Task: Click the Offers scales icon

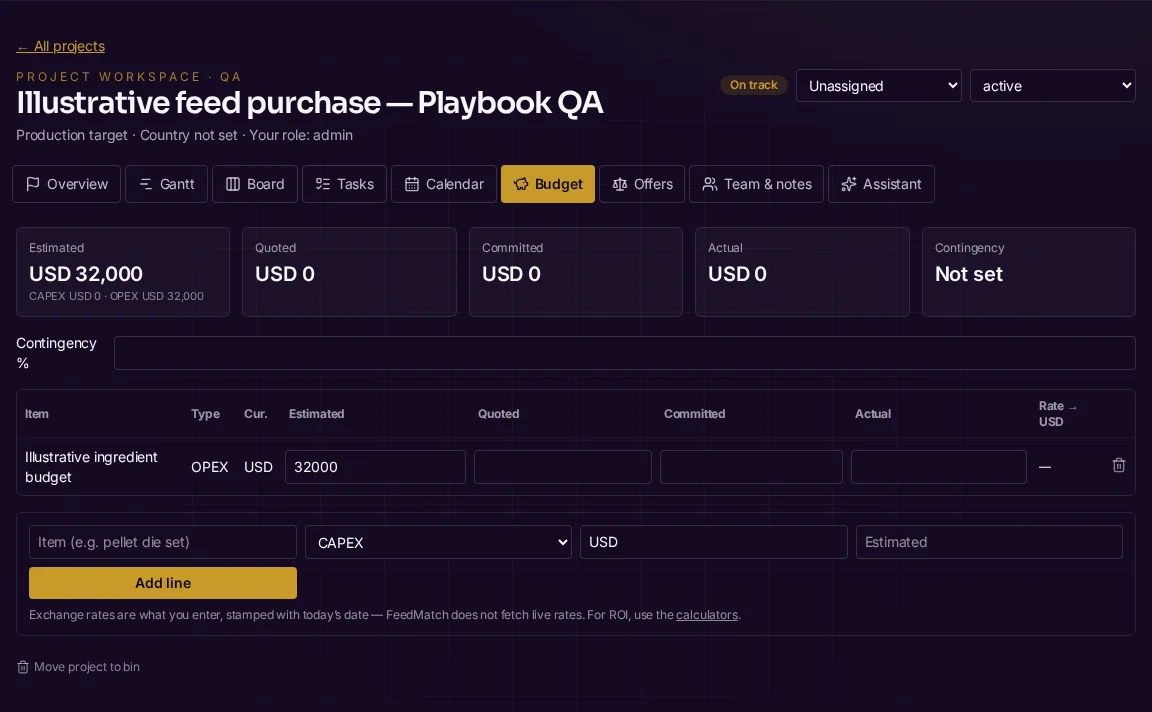Action: click(x=619, y=184)
